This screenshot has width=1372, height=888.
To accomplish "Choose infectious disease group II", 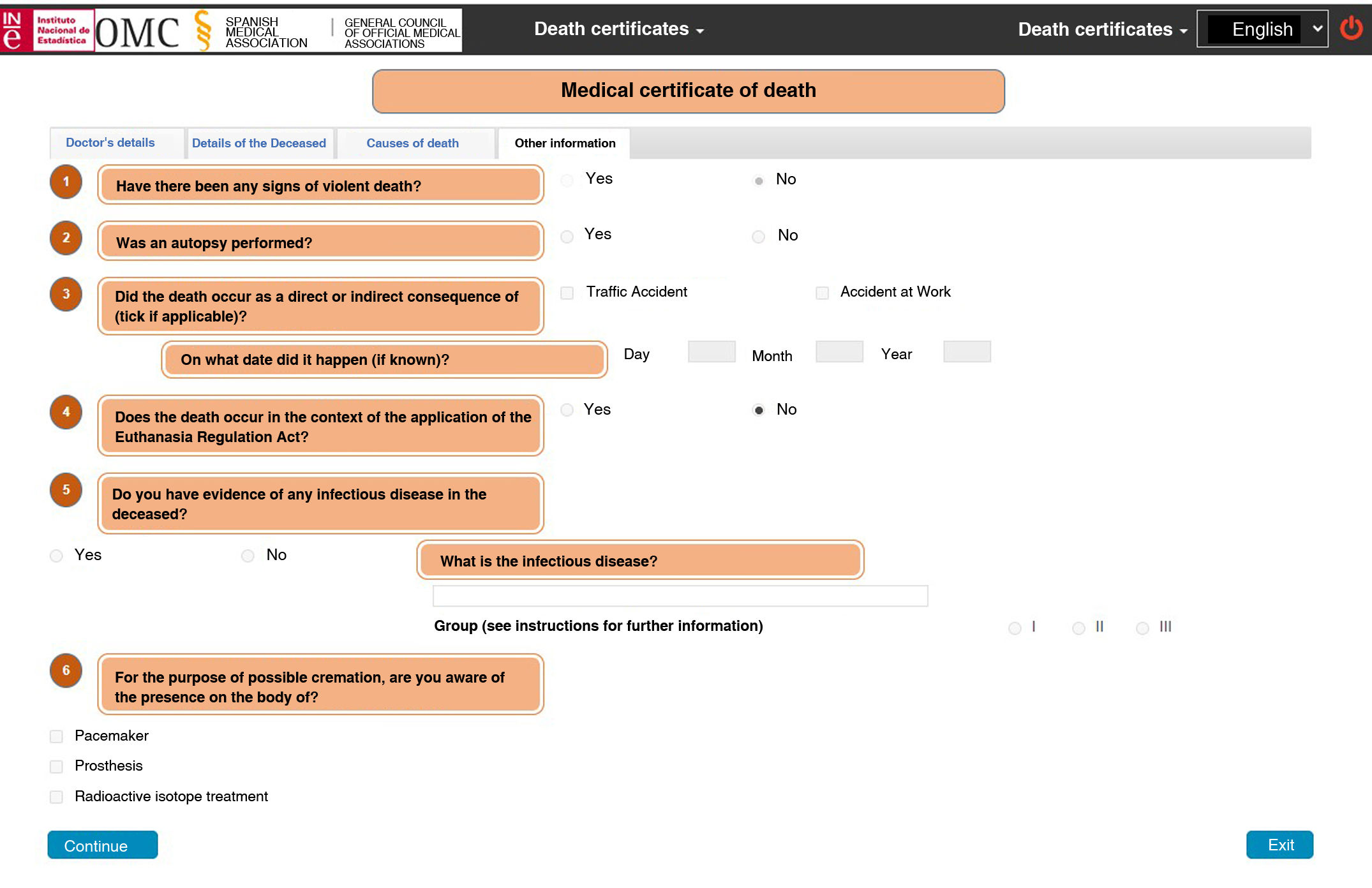I will (1078, 628).
